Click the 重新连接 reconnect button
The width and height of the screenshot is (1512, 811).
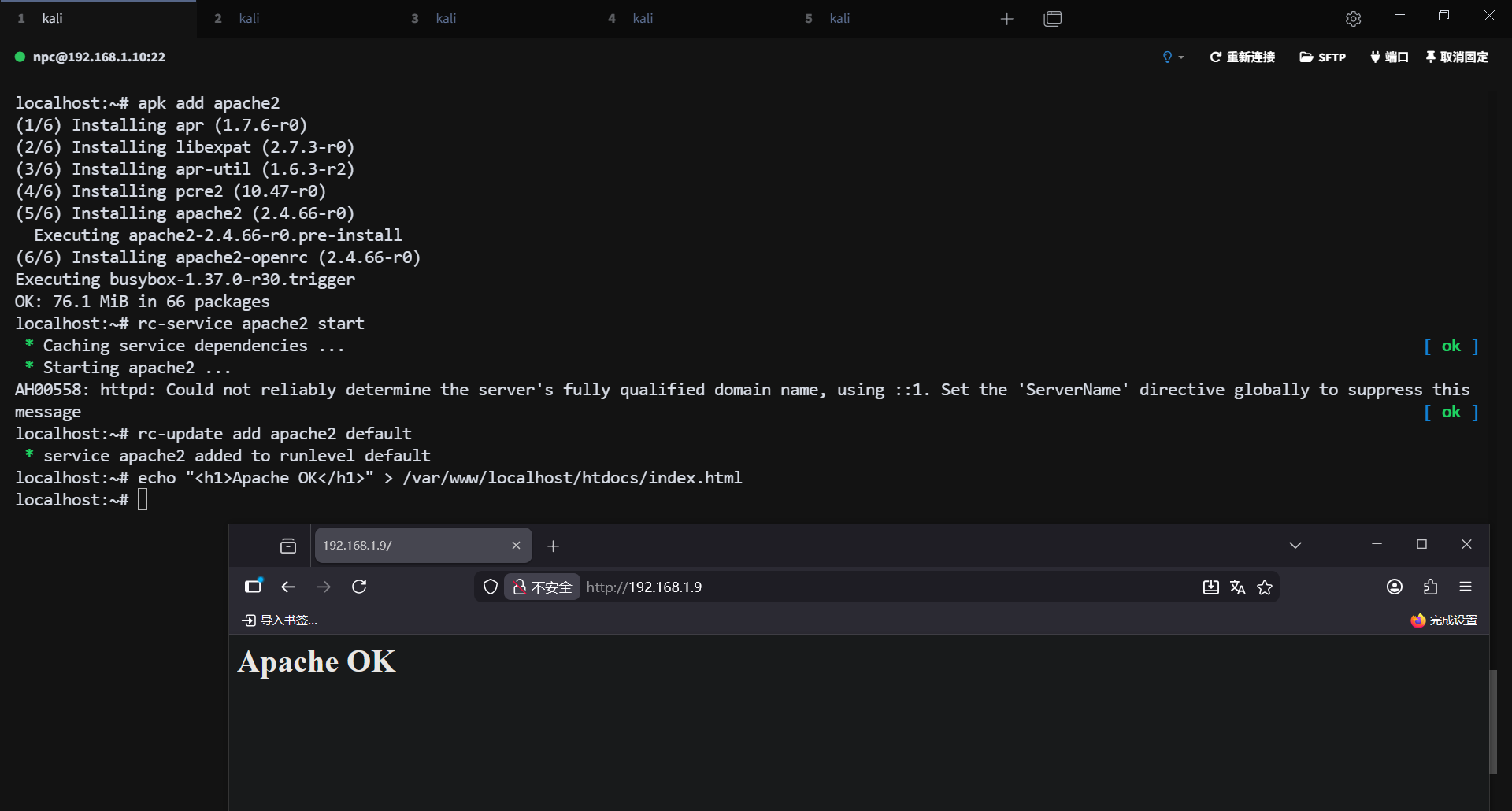click(x=1242, y=57)
